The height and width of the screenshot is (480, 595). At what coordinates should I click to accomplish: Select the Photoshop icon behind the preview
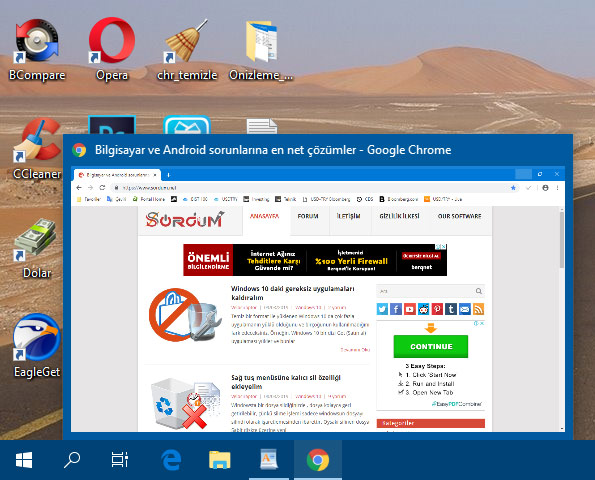(112, 124)
